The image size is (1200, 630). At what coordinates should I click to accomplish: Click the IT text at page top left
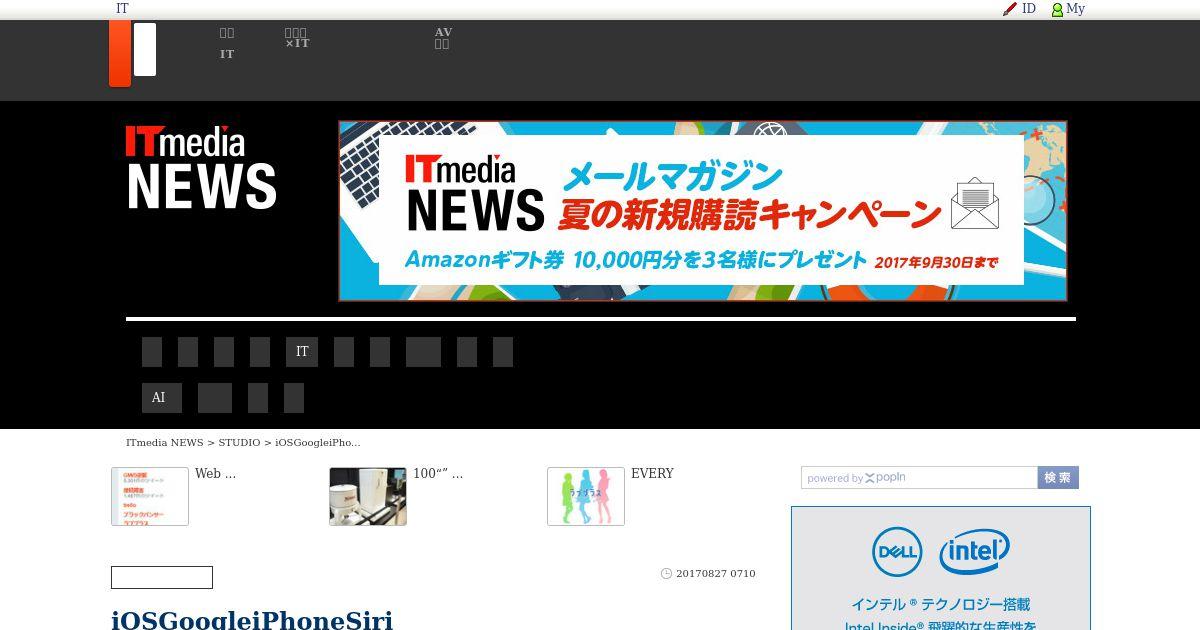tap(122, 9)
